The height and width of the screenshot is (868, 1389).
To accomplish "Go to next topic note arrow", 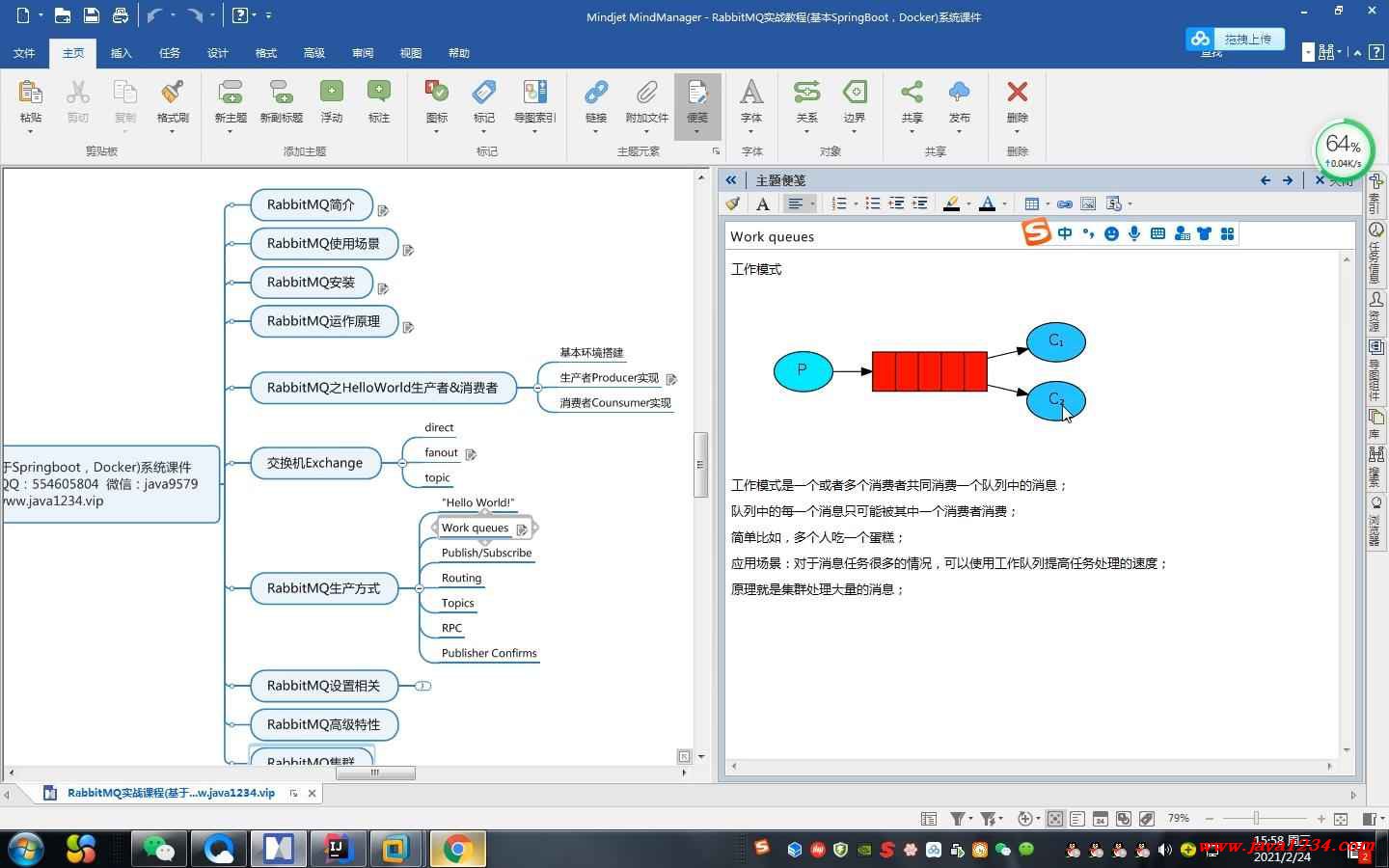I will pos(1288,180).
